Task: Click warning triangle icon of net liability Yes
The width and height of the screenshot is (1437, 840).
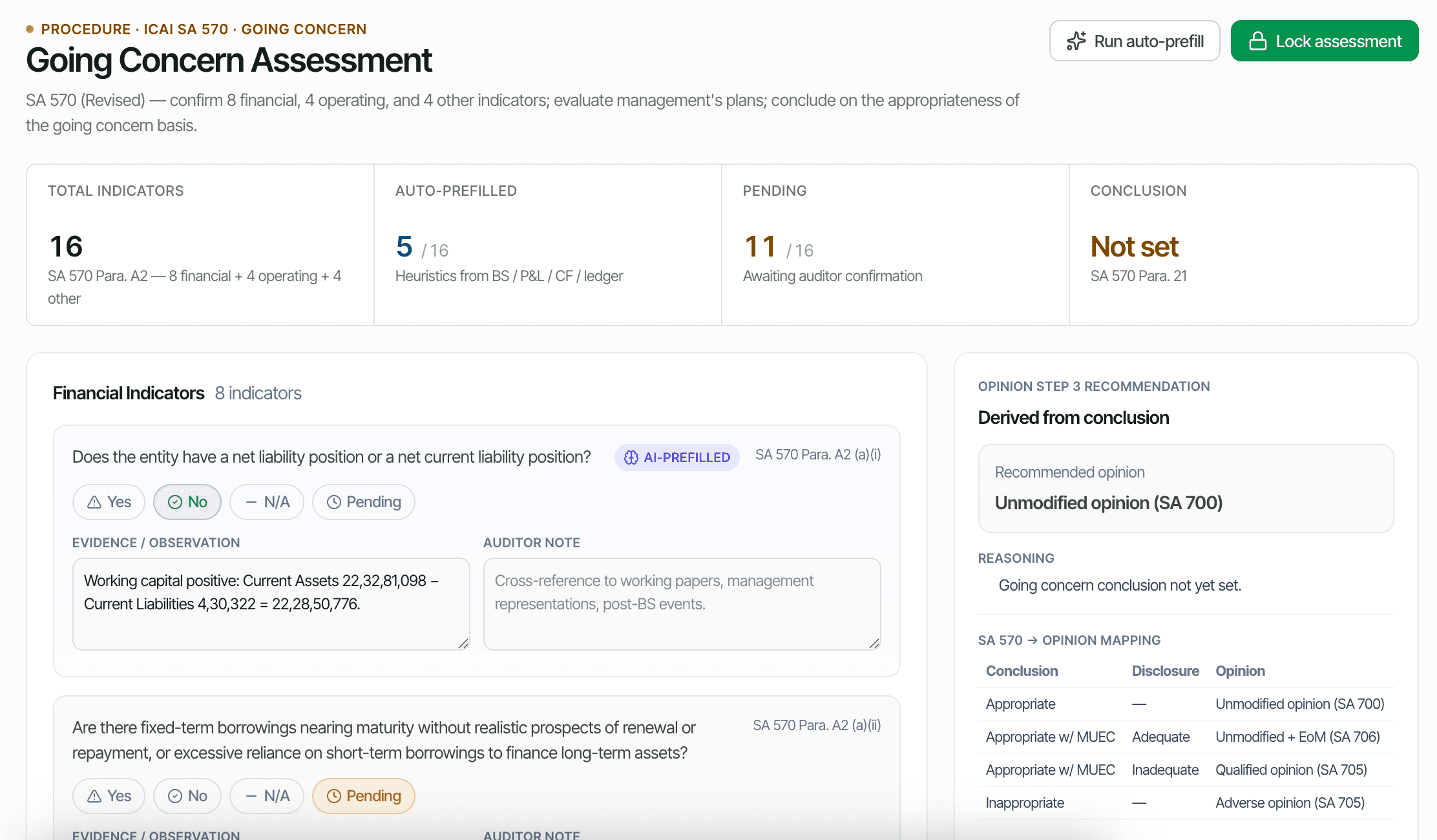Action: tap(94, 502)
